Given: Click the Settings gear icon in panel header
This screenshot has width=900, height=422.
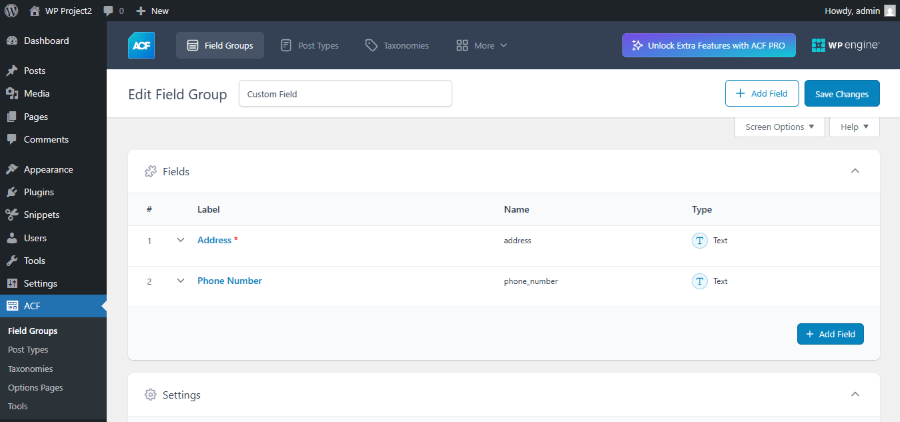Looking at the screenshot, I should tap(151, 395).
